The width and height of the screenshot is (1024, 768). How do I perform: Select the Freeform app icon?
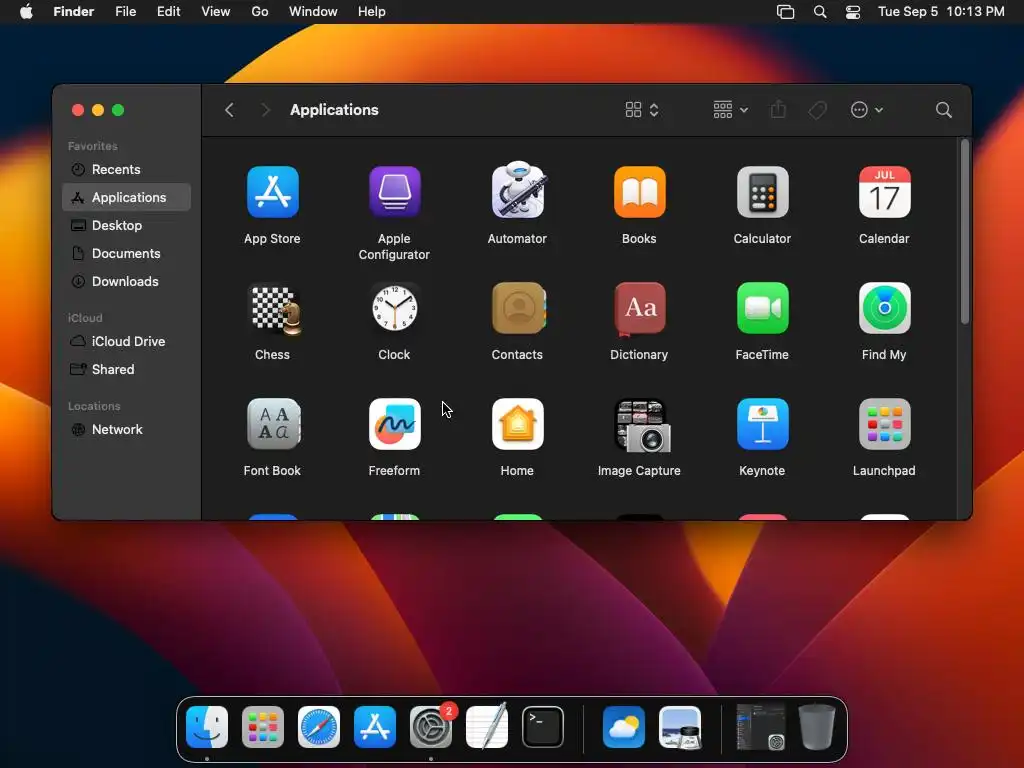394,424
